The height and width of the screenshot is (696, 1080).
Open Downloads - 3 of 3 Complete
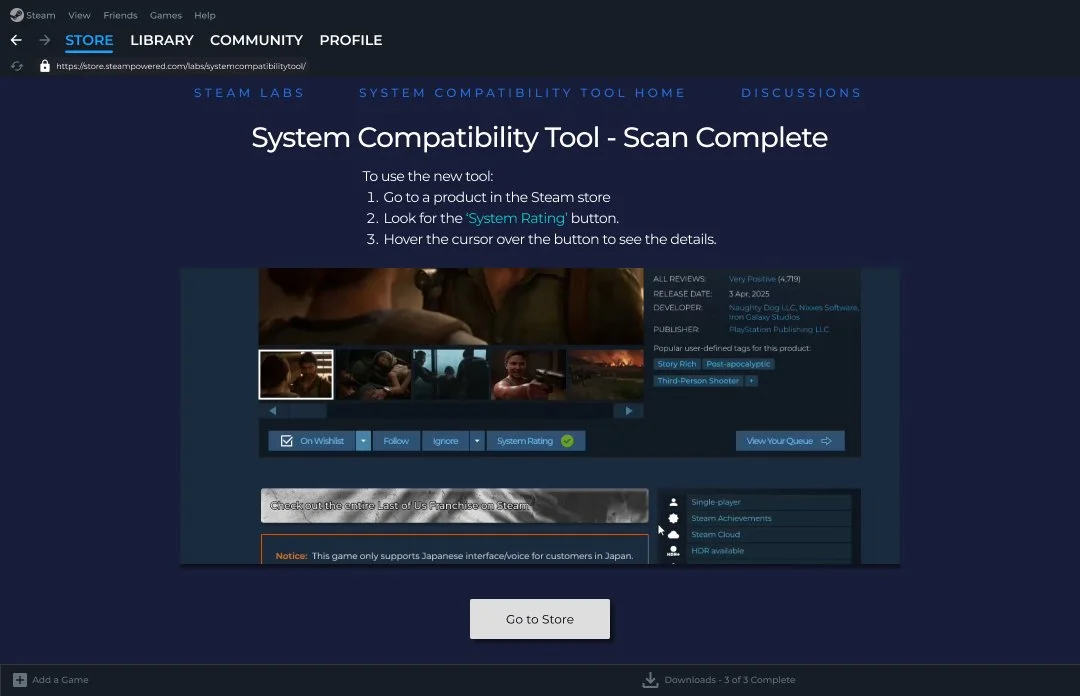coord(729,680)
